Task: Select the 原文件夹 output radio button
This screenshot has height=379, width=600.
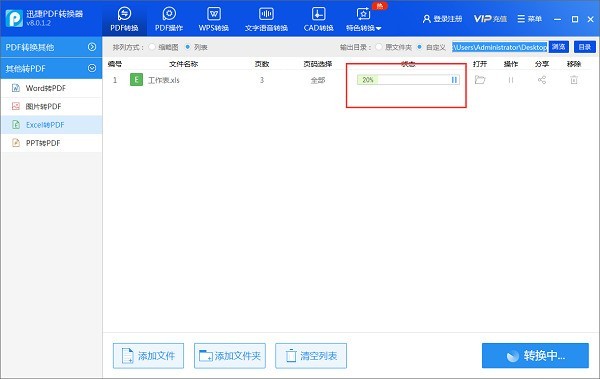Action: 379,47
